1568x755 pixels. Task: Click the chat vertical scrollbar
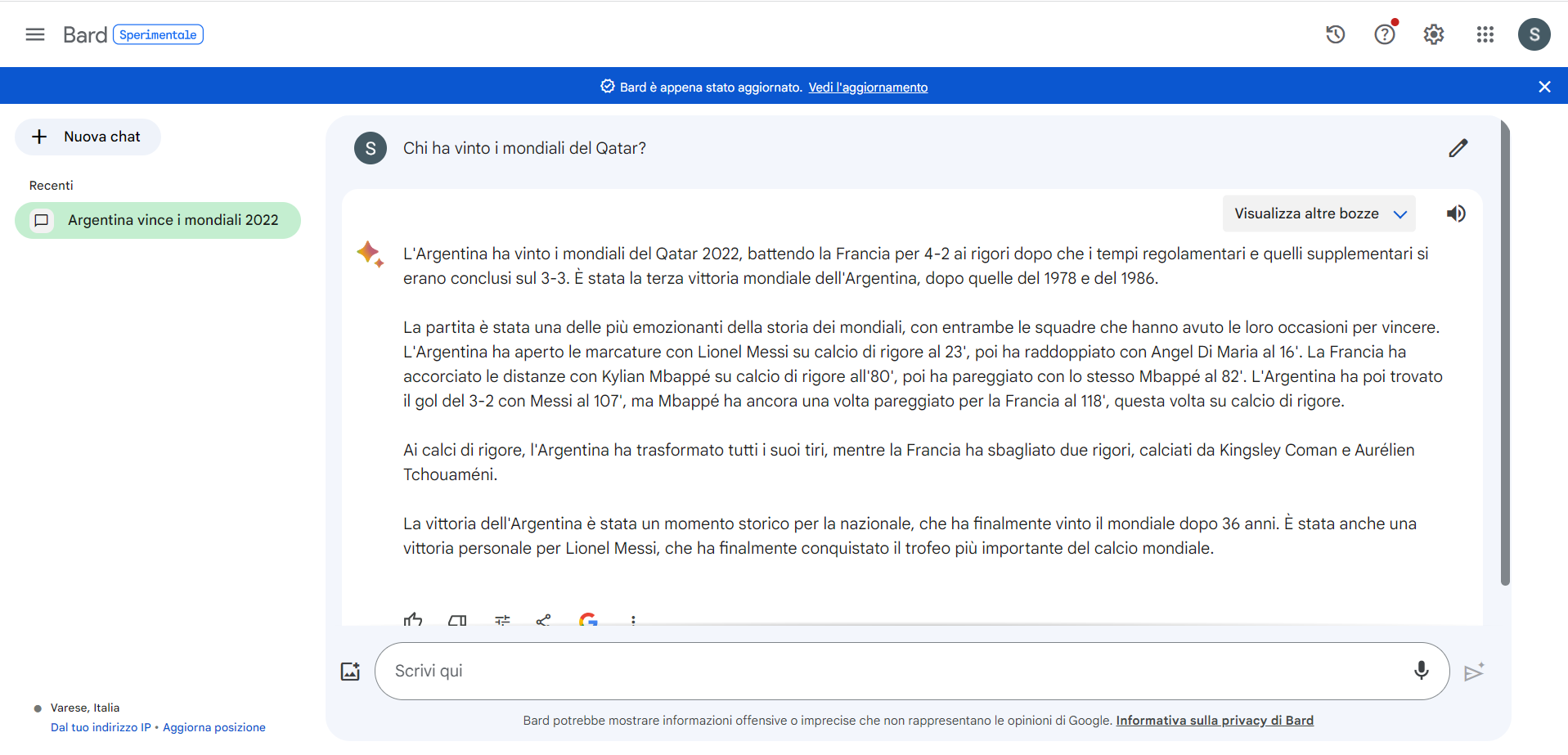pos(1505,353)
